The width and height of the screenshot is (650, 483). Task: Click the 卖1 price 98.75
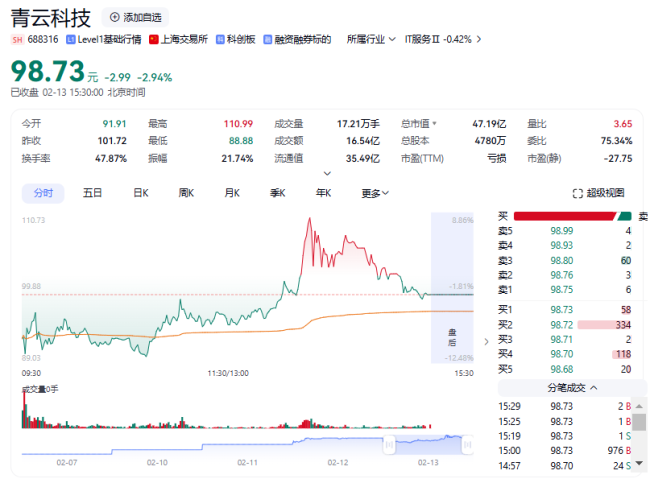coord(562,290)
